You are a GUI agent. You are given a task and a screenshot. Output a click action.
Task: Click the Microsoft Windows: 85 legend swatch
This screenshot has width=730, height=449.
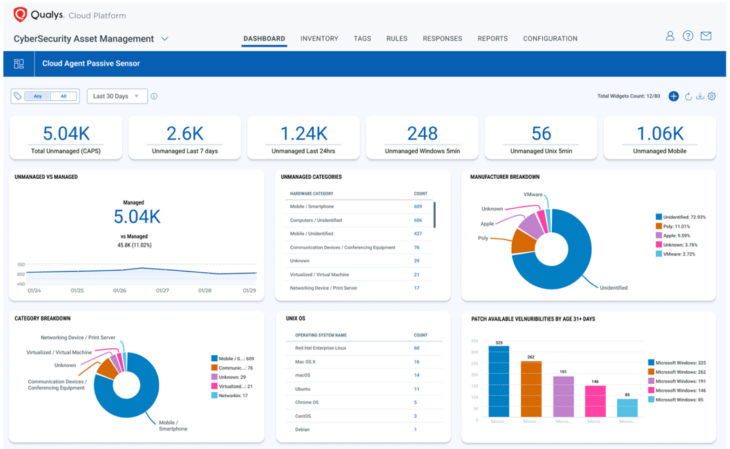tap(651, 400)
